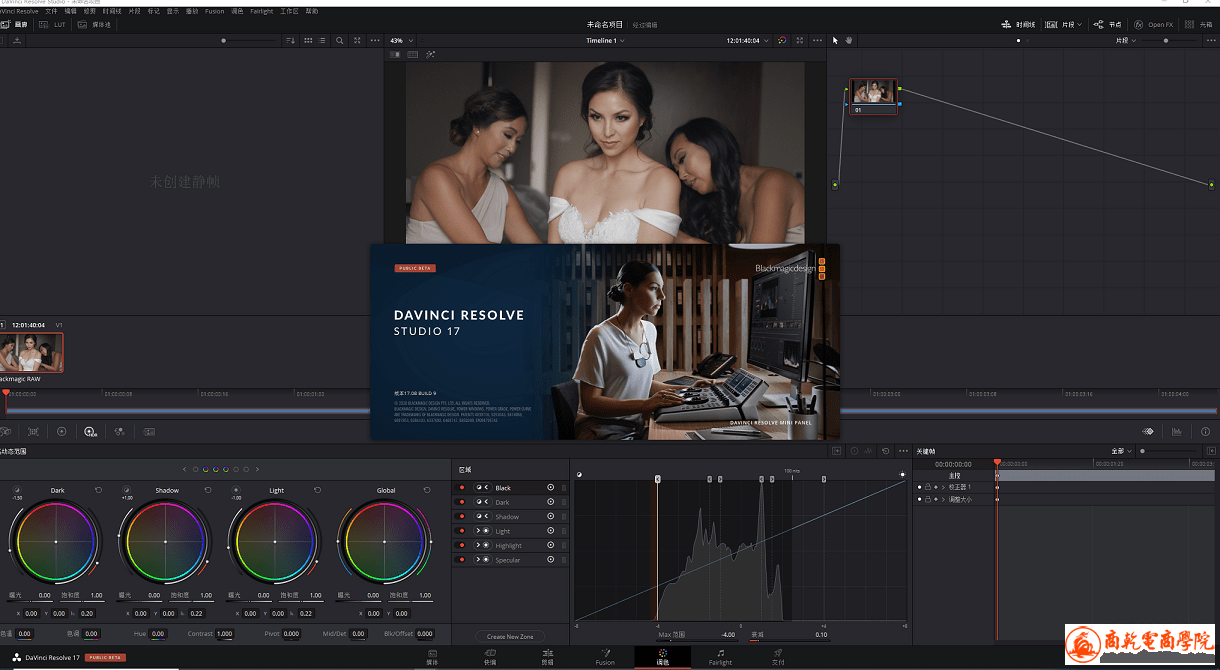Select the Blackmagic RAW clip thumbnail
The width and height of the screenshot is (1220, 670).
click(32, 352)
